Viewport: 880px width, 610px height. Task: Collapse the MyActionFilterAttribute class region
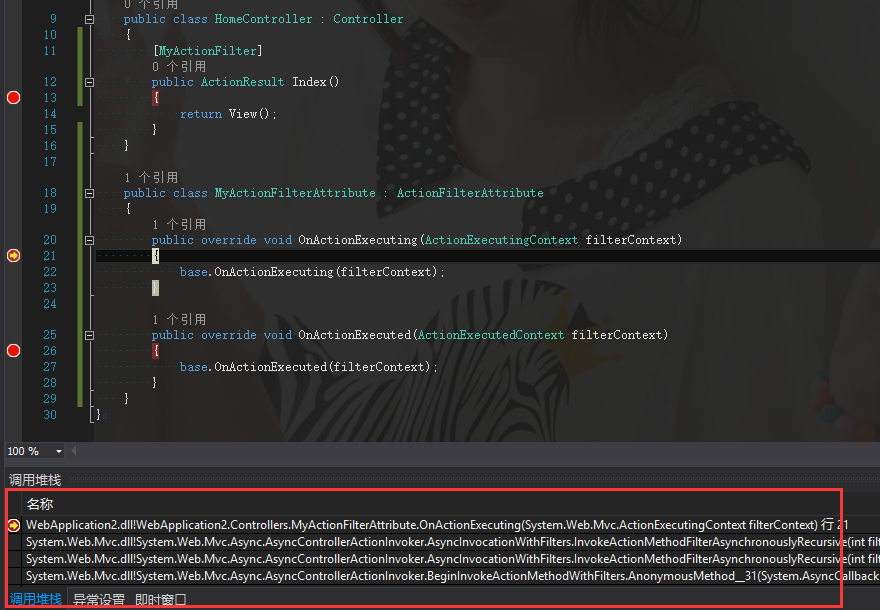[x=89, y=194]
